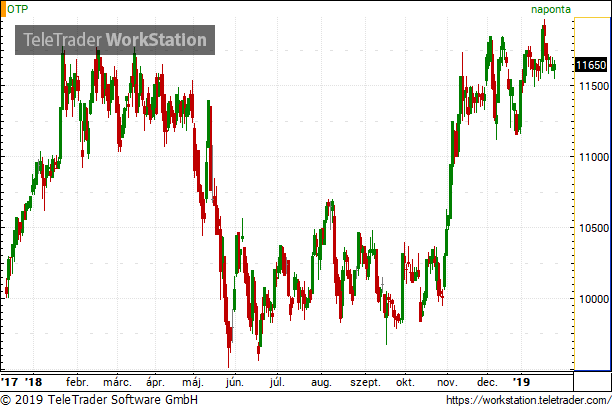Click the 'aug.' month label
This screenshot has width=612, height=409.
point(321,382)
